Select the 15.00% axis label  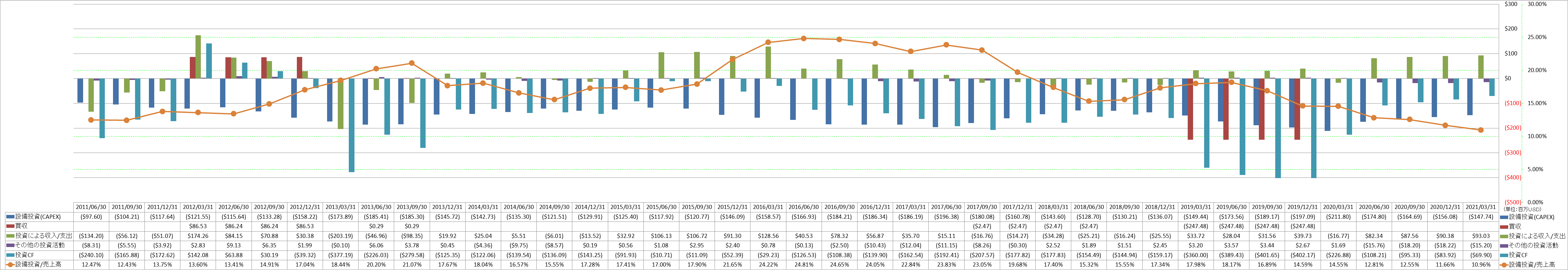pyautogui.click(x=1537, y=104)
